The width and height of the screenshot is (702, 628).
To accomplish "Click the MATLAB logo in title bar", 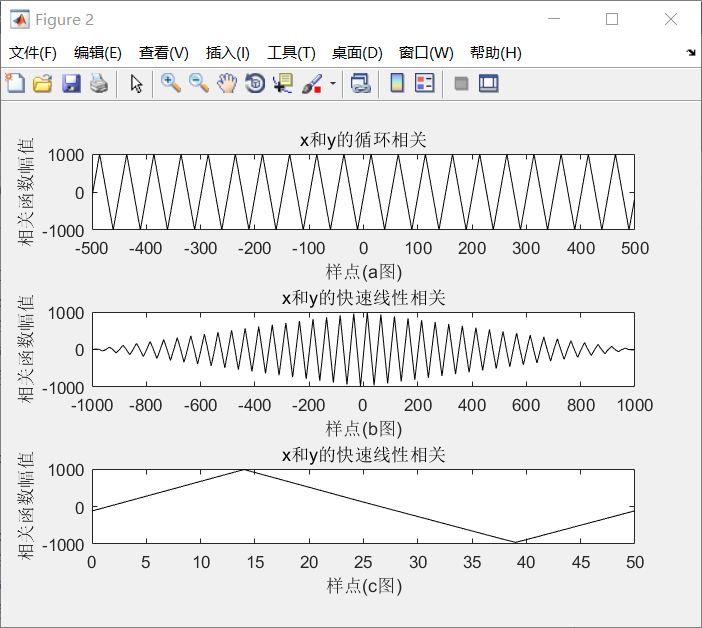I will click(20, 20).
